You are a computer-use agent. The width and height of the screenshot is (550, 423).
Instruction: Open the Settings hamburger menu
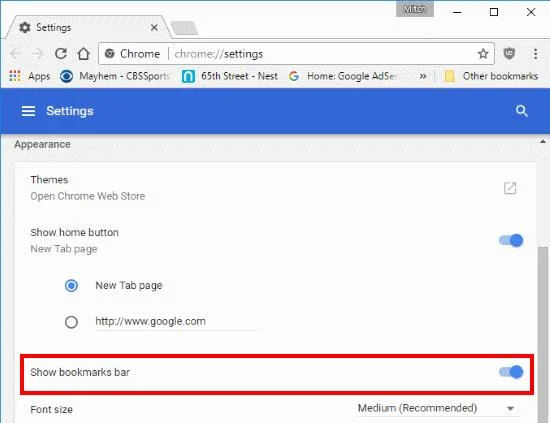28,111
